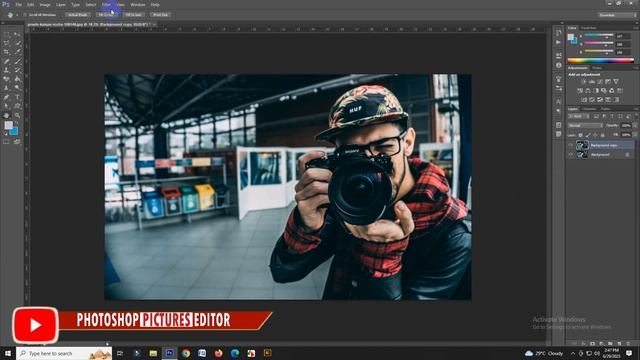The image size is (640, 360).
Task: Open the Essentials workspace dropdown
Action: click(618, 15)
